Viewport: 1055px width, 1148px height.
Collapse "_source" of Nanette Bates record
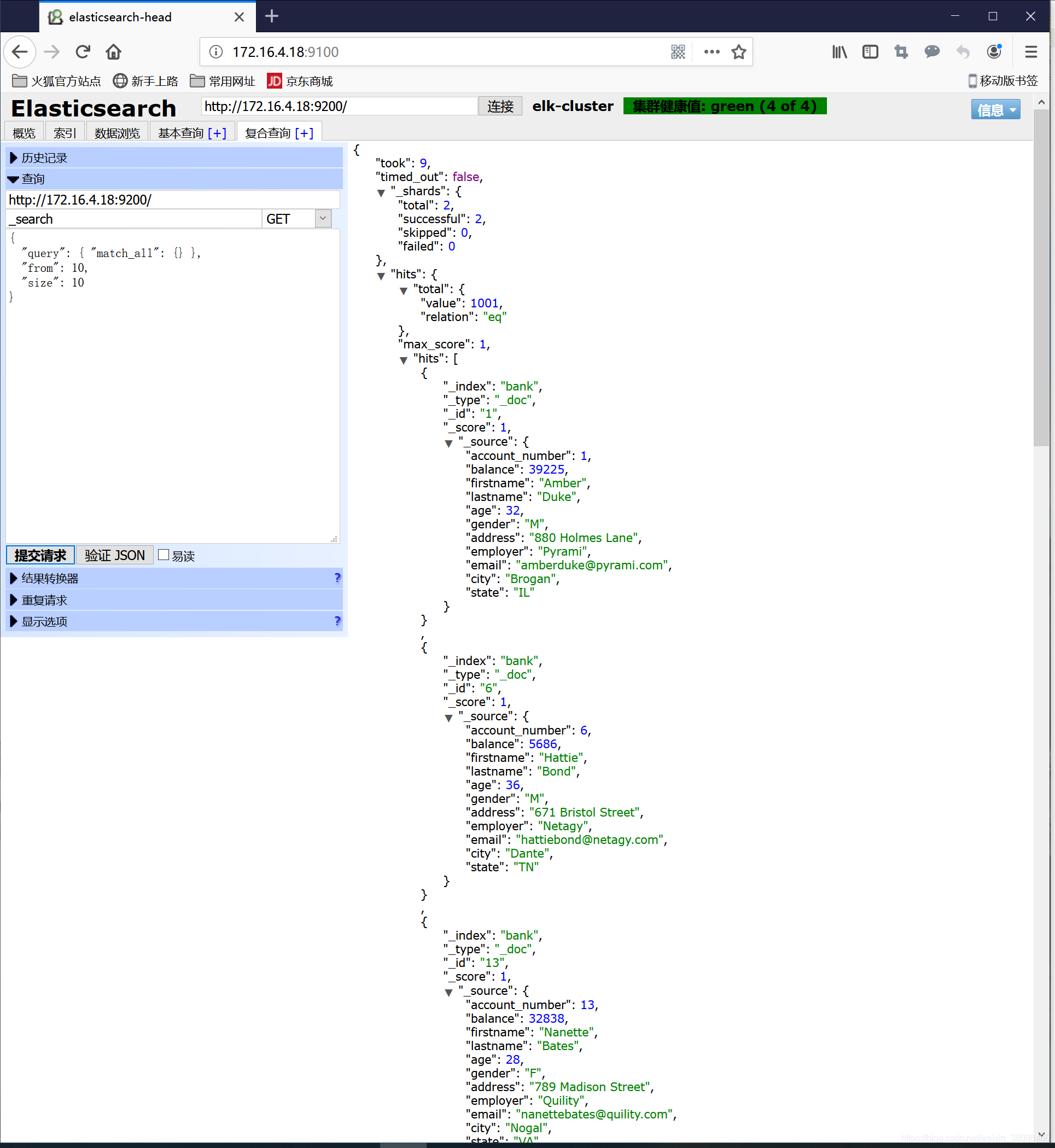coord(448,993)
